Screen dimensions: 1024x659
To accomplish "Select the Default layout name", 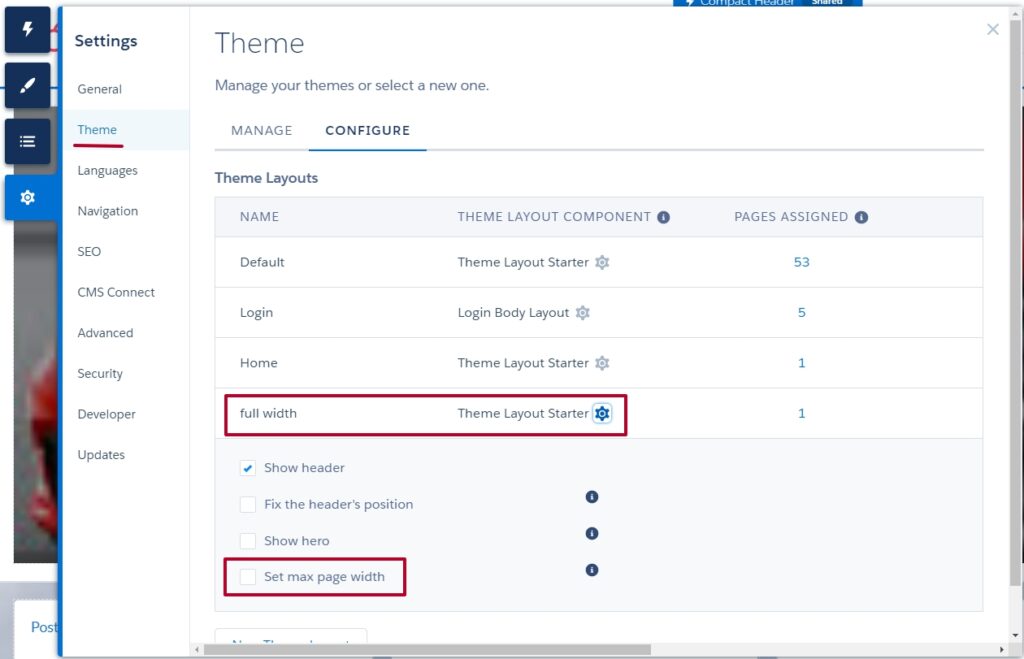I will [262, 263].
